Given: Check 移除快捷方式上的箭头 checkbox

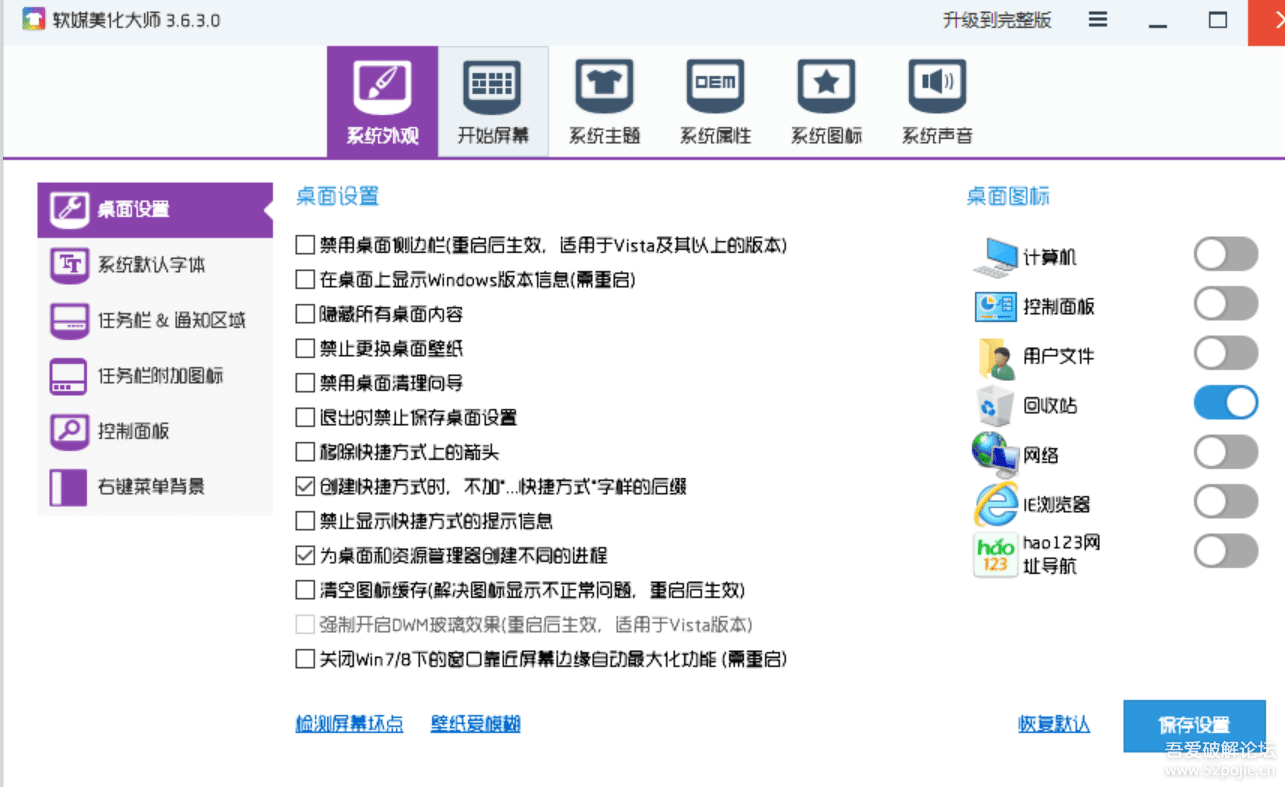Looking at the screenshot, I should tap(305, 452).
